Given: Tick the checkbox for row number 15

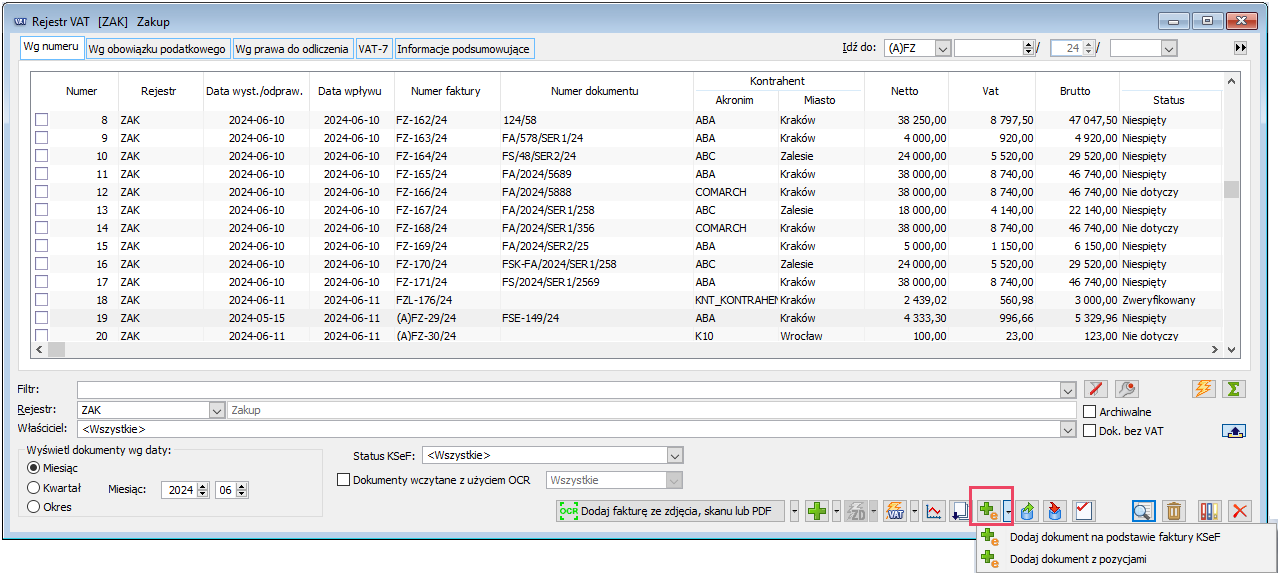Looking at the screenshot, I should click(42, 246).
